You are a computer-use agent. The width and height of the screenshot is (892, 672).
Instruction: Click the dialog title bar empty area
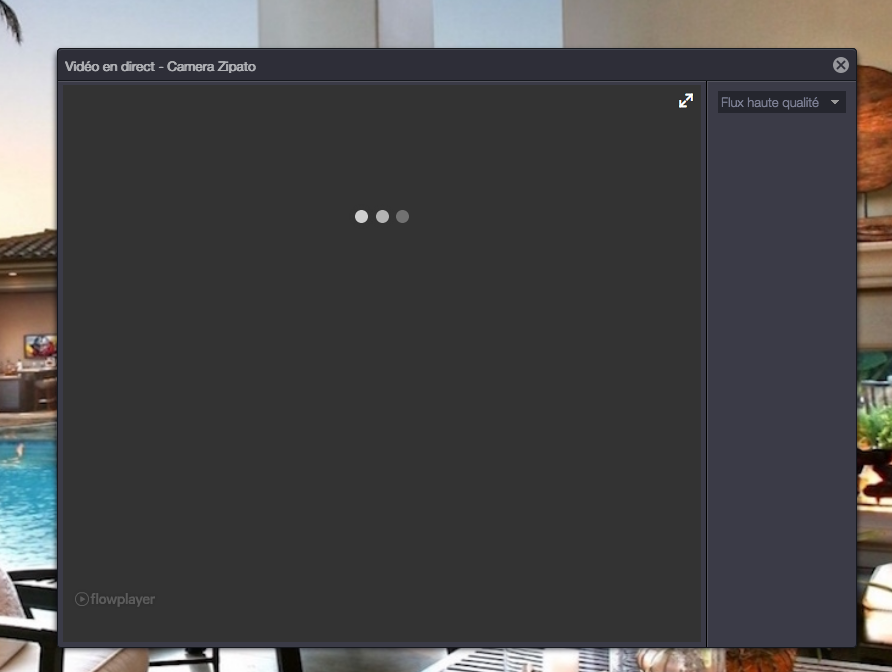[x=550, y=66]
